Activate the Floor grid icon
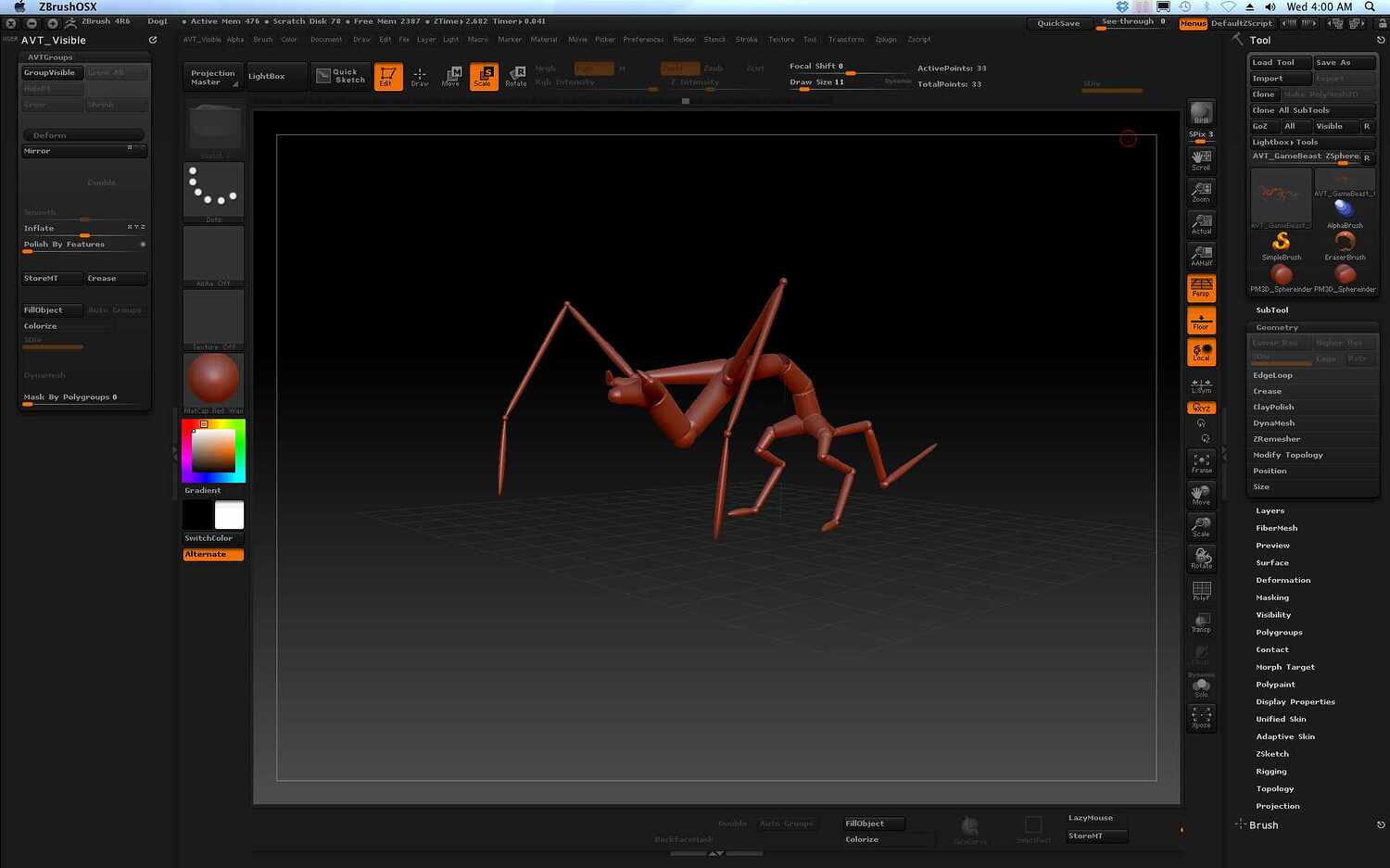Viewport: 1390px width, 868px height. tap(1201, 321)
